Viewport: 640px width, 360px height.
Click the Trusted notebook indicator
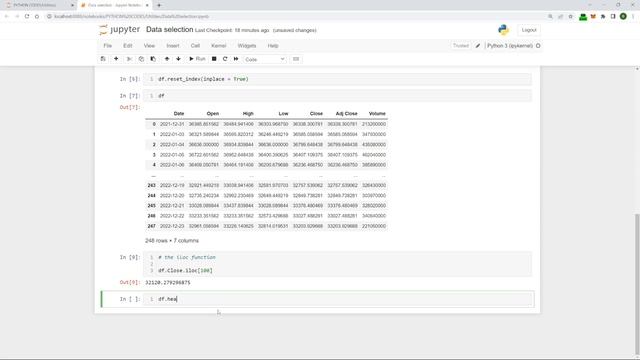pyautogui.click(x=461, y=46)
